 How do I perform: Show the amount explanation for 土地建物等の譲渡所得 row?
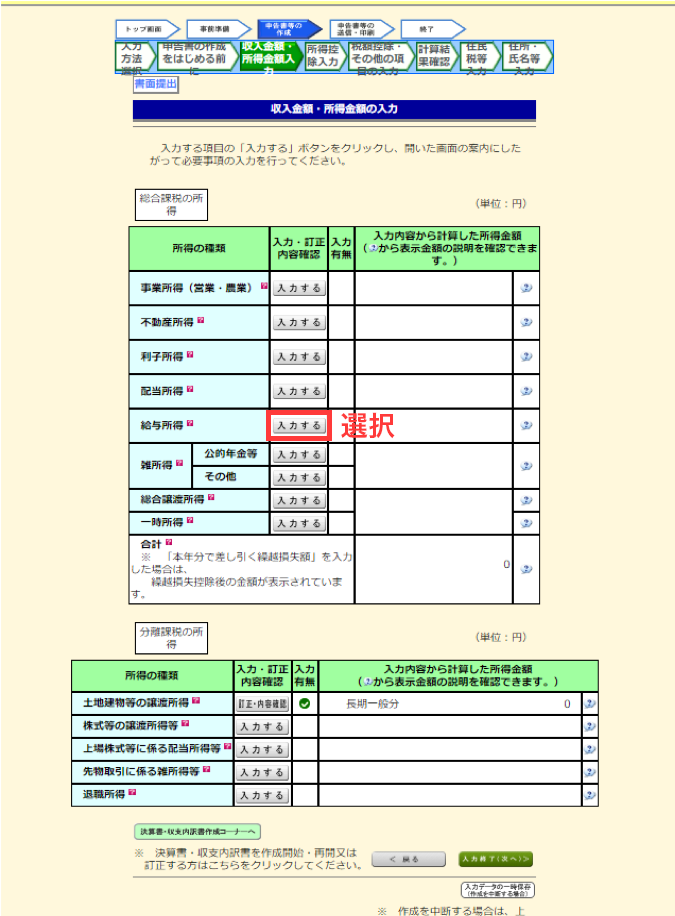point(590,704)
